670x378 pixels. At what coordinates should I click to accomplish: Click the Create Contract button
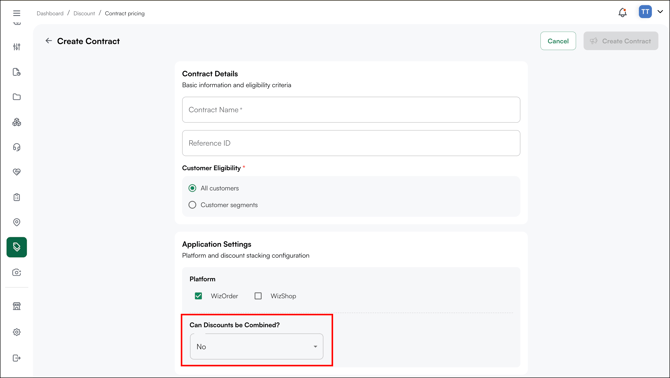click(621, 41)
